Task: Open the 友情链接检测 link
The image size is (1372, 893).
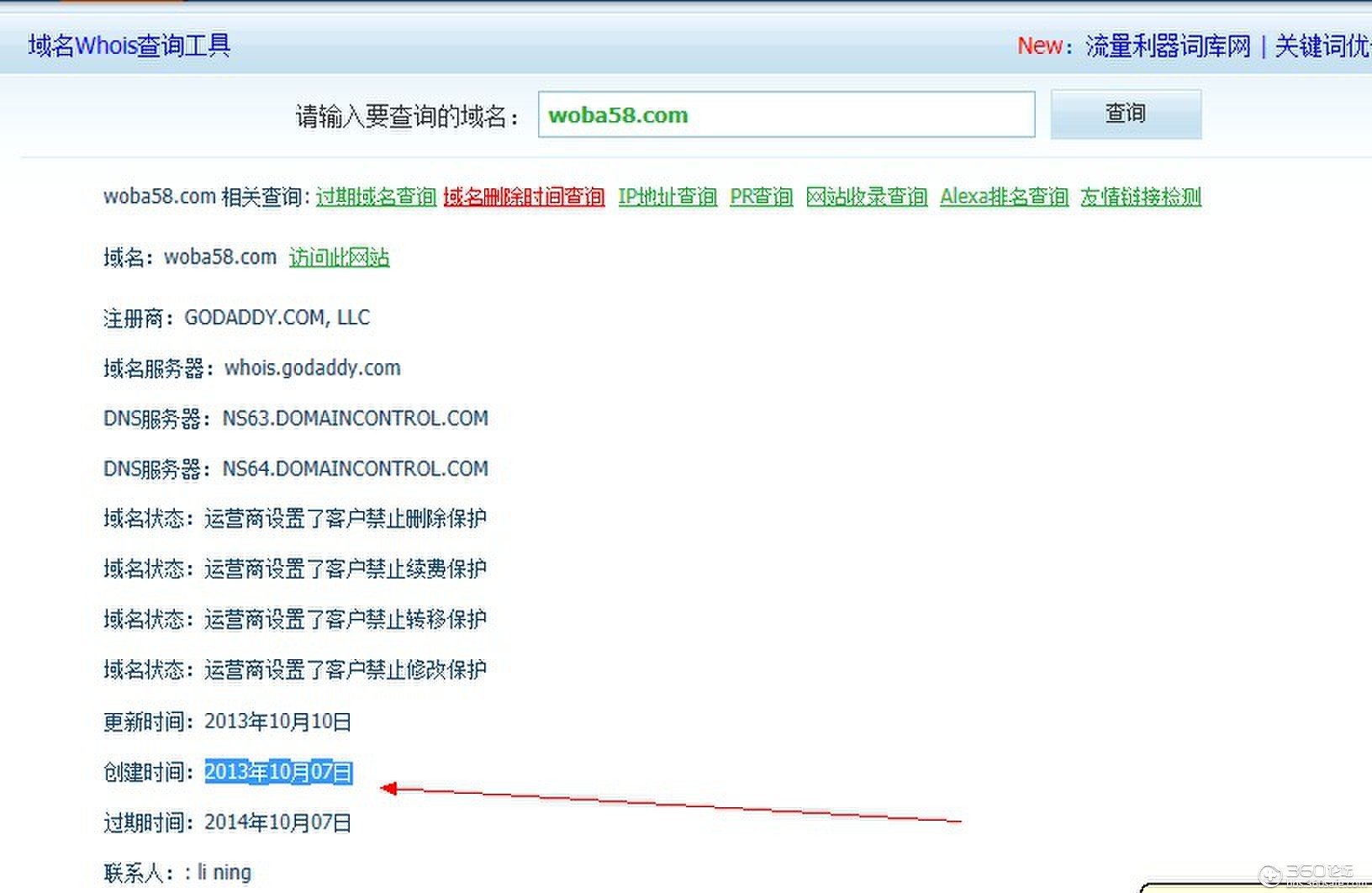Action: (x=1139, y=196)
